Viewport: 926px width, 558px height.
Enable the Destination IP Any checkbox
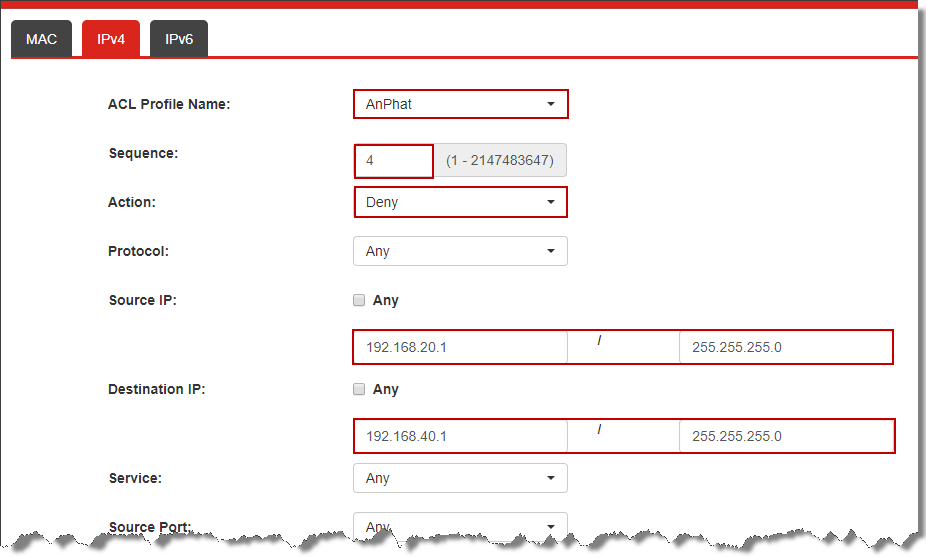(359, 389)
